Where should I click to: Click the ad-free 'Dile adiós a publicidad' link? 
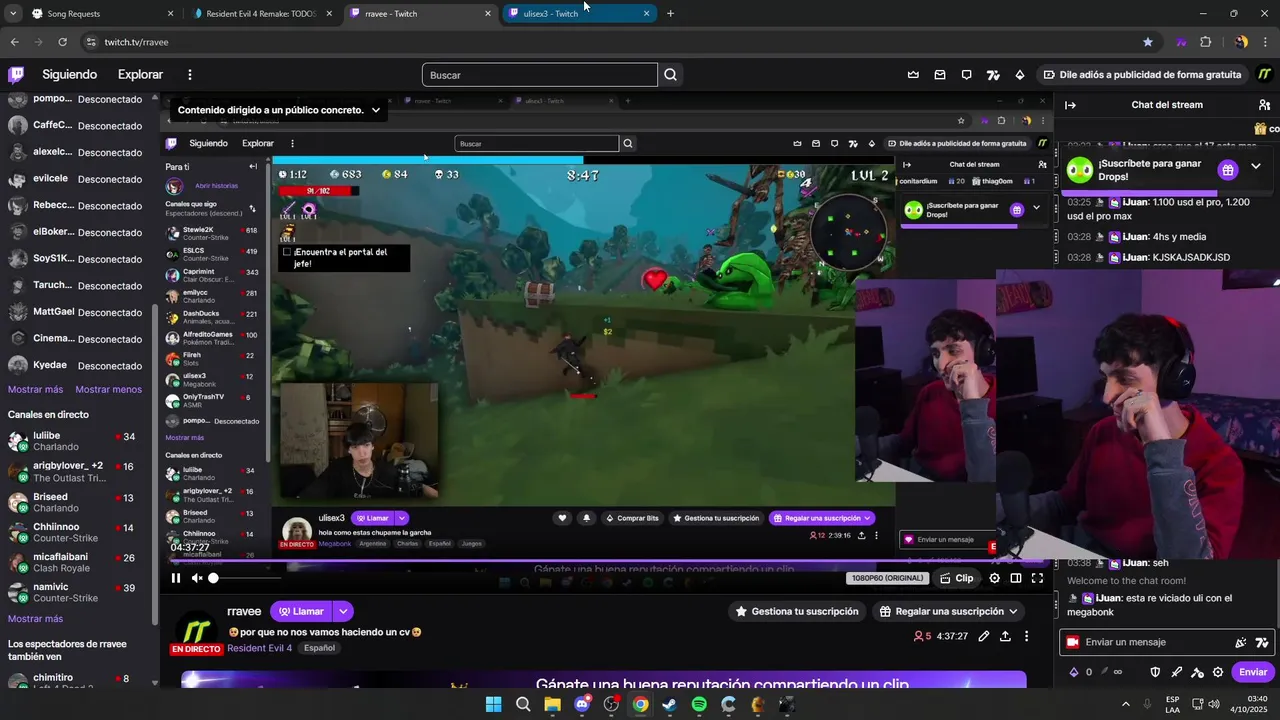pos(1142,74)
